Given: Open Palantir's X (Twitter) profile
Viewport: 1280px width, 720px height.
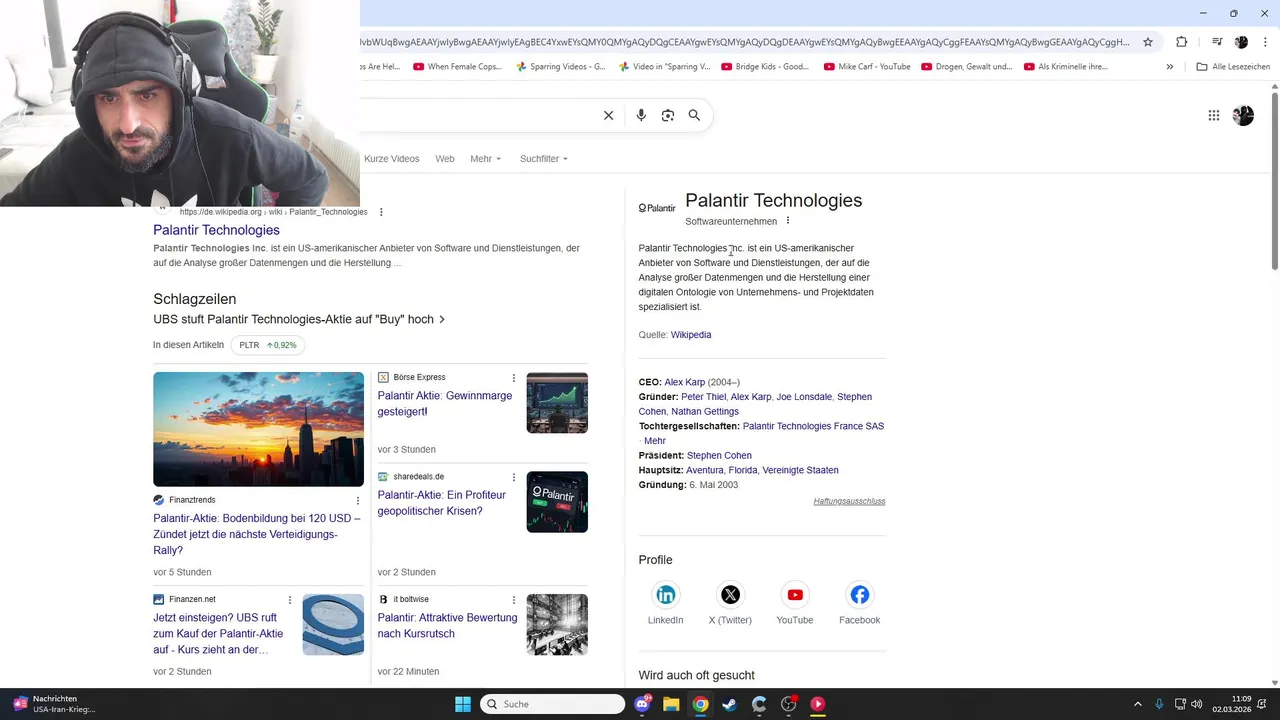Looking at the screenshot, I should [730, 595].
